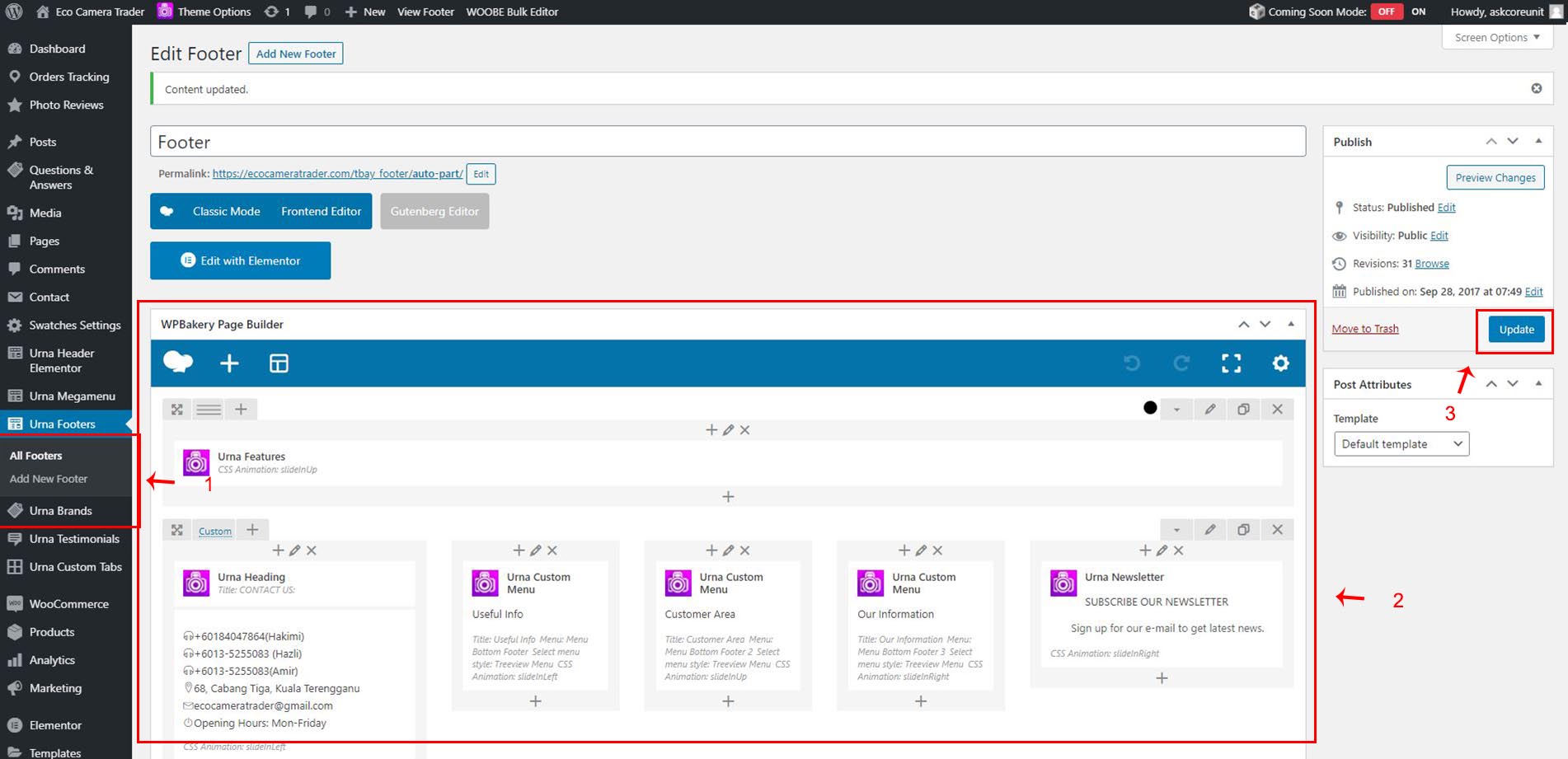1568x759 pixels.
Task: Open the WPBakery templates icon
Action: coord(279,363)
